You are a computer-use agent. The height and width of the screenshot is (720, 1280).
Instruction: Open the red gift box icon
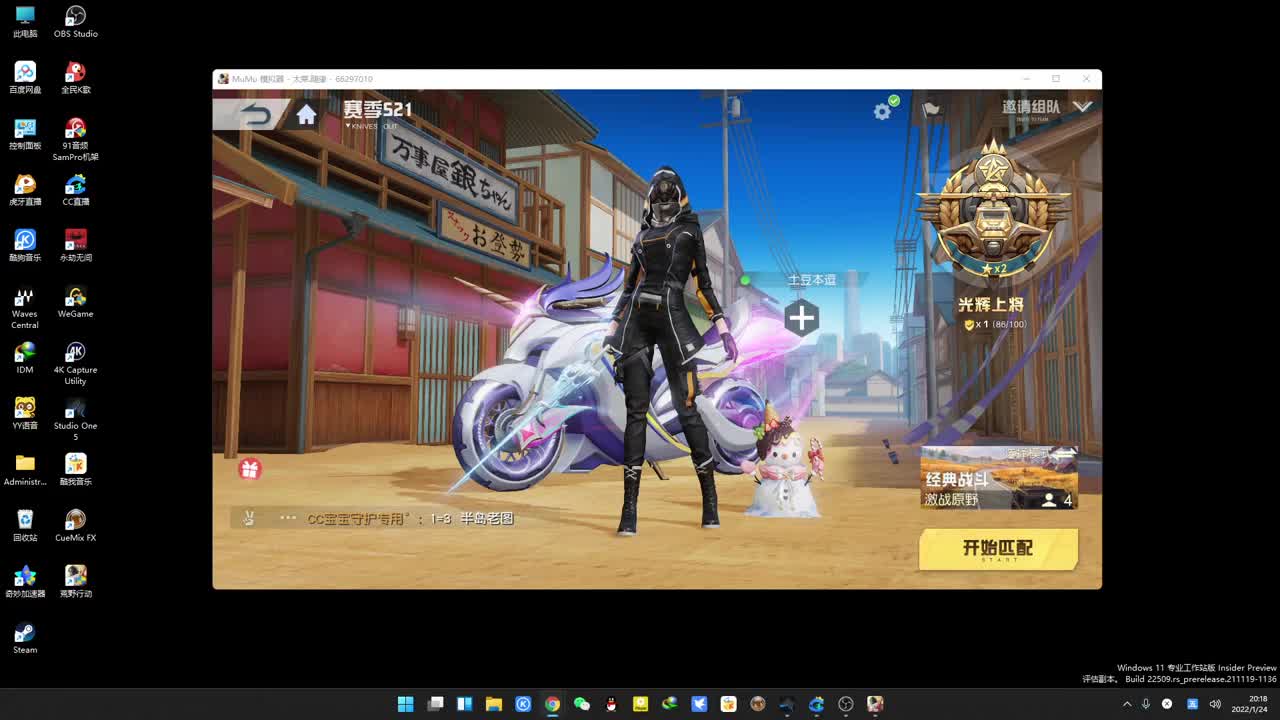[249, 468]
